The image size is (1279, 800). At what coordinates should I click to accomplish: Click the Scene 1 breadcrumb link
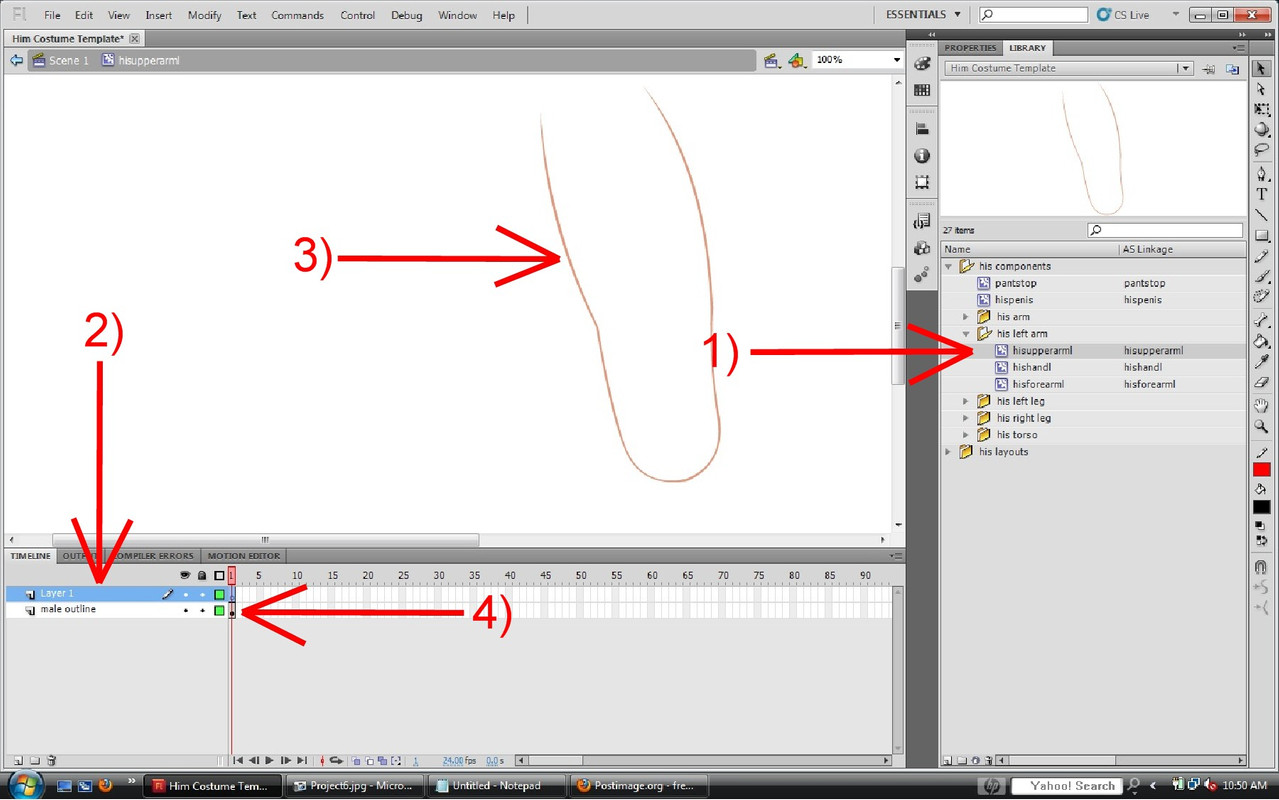click(68, 60)
